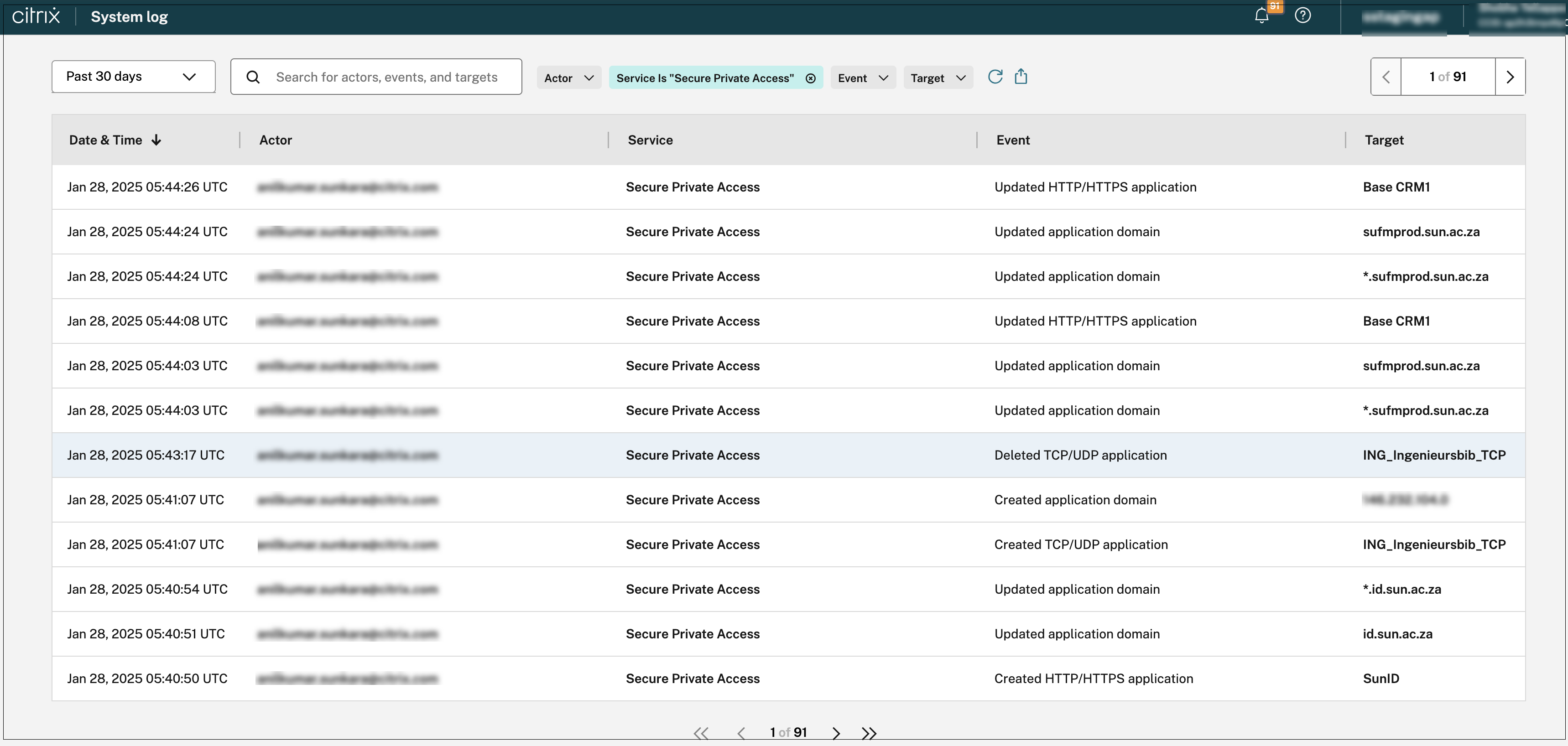Click the id.sun.ac.za target cell
Screen dimensions: 1568x746
pyautogui.click(x=1397, y=634)
